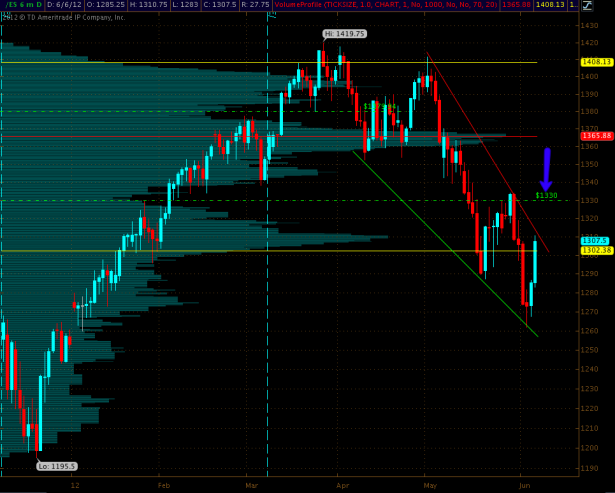Select the yellow value-area-low line at 1302.38
Viewport: 615px width, 493px height.
click(x=269, y=251)
